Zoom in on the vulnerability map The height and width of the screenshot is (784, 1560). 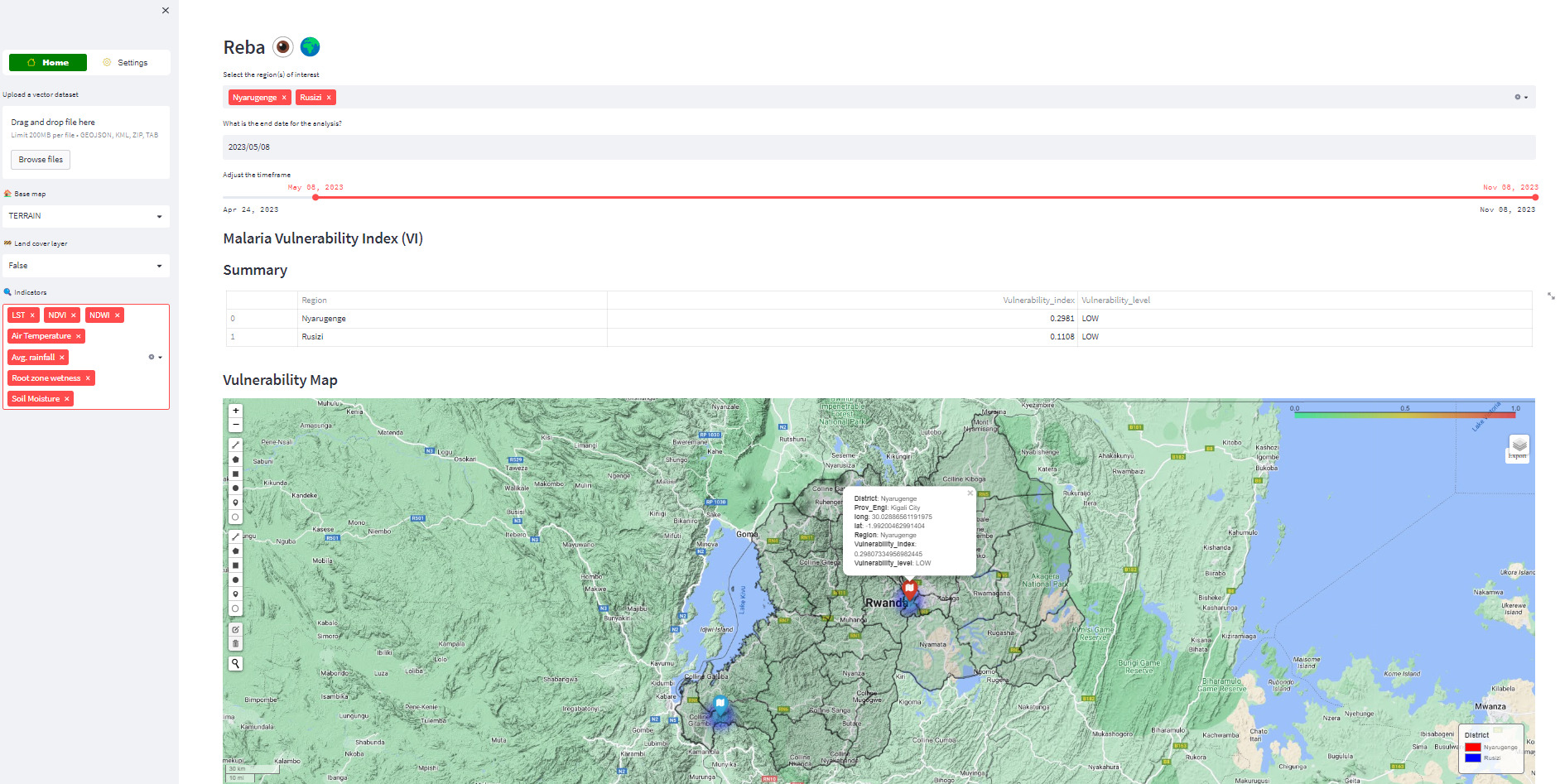236,411
